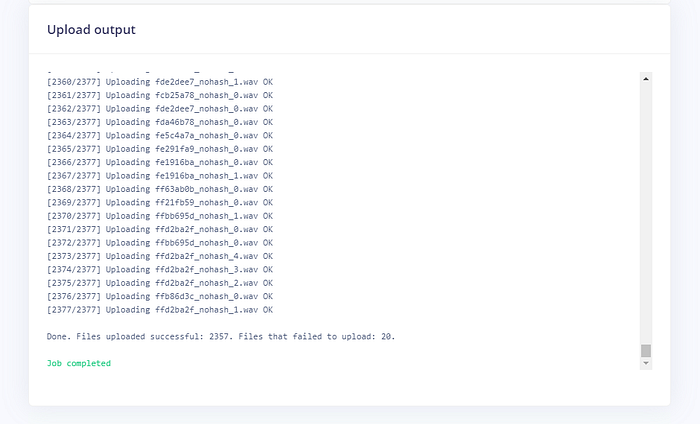Click the upload log scrollbar thumb
This screenshot has height=424, width=700.
(x=646, y=351)
